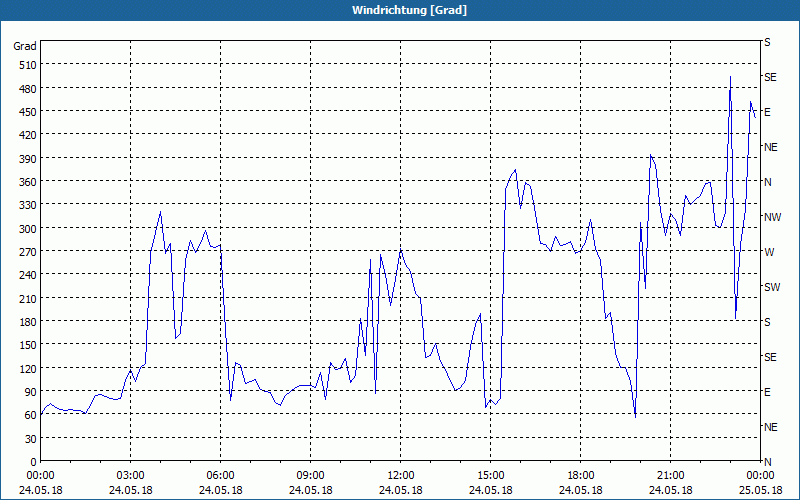Click the 90 degree axis label
The image size is (800, 500).
click(31, 392)
